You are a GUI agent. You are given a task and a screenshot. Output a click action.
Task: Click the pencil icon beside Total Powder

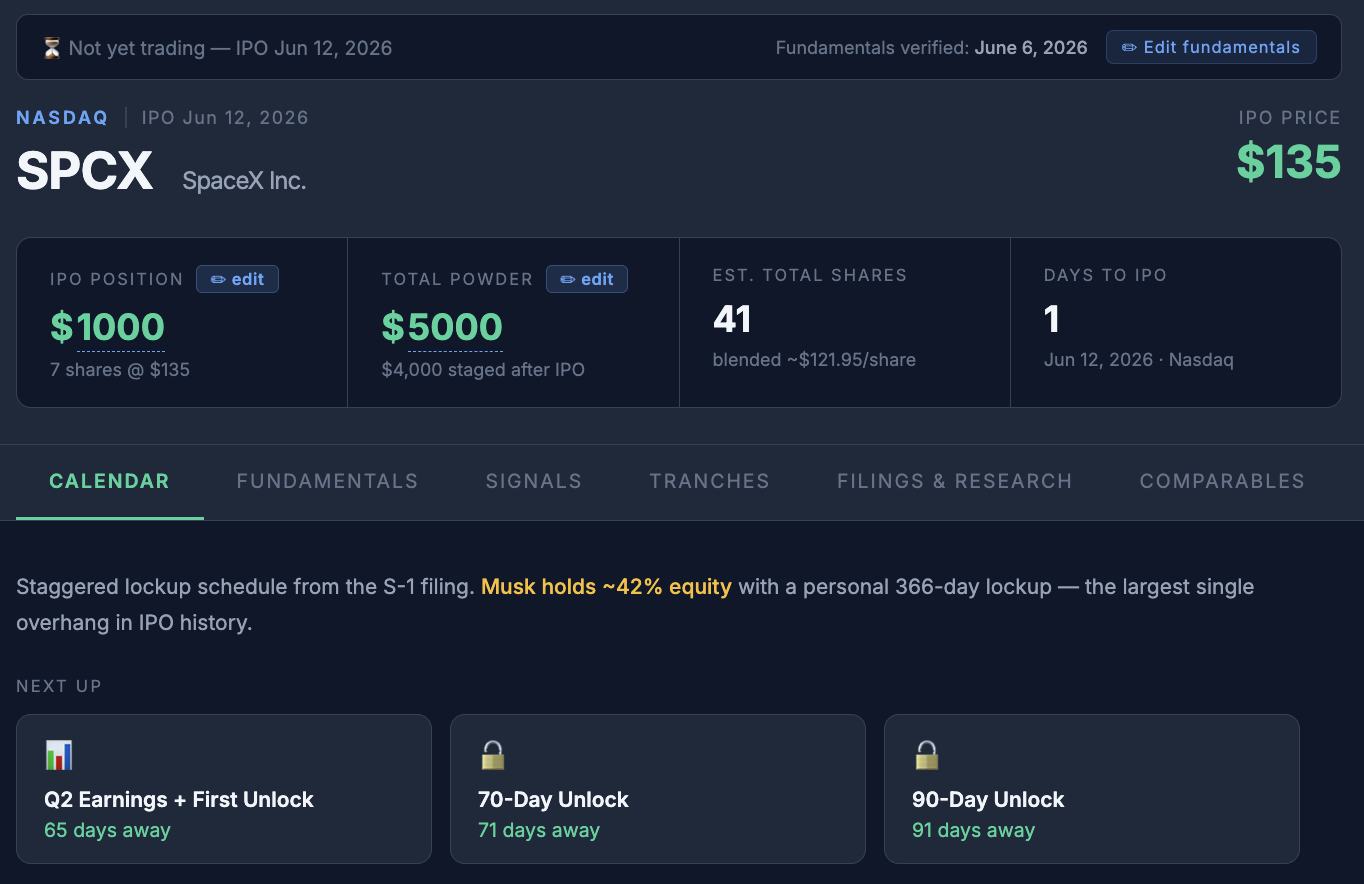tap(568, 280)
